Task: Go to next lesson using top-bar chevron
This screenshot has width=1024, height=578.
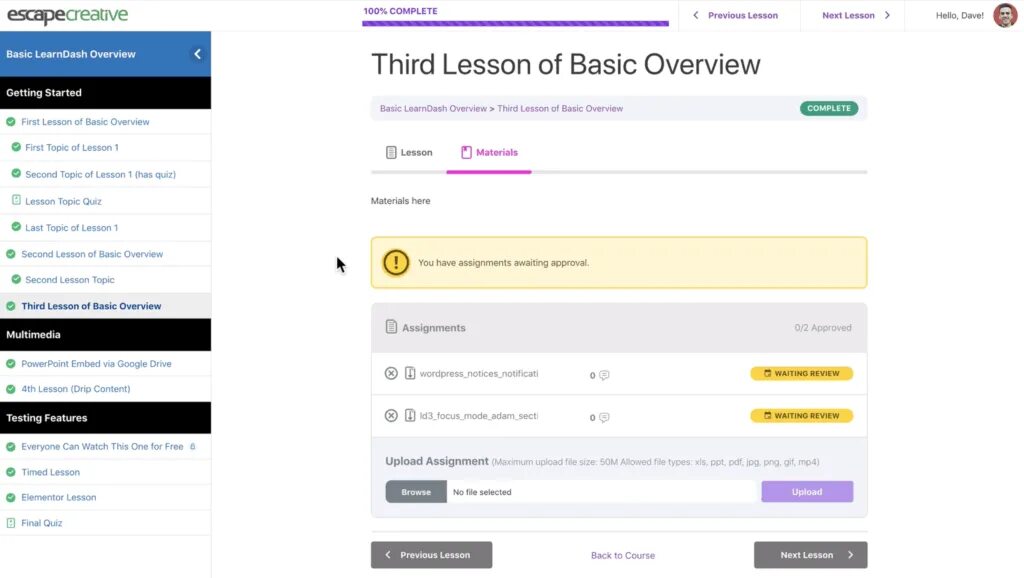Action: pyautogui.click(x=887, y=15)
